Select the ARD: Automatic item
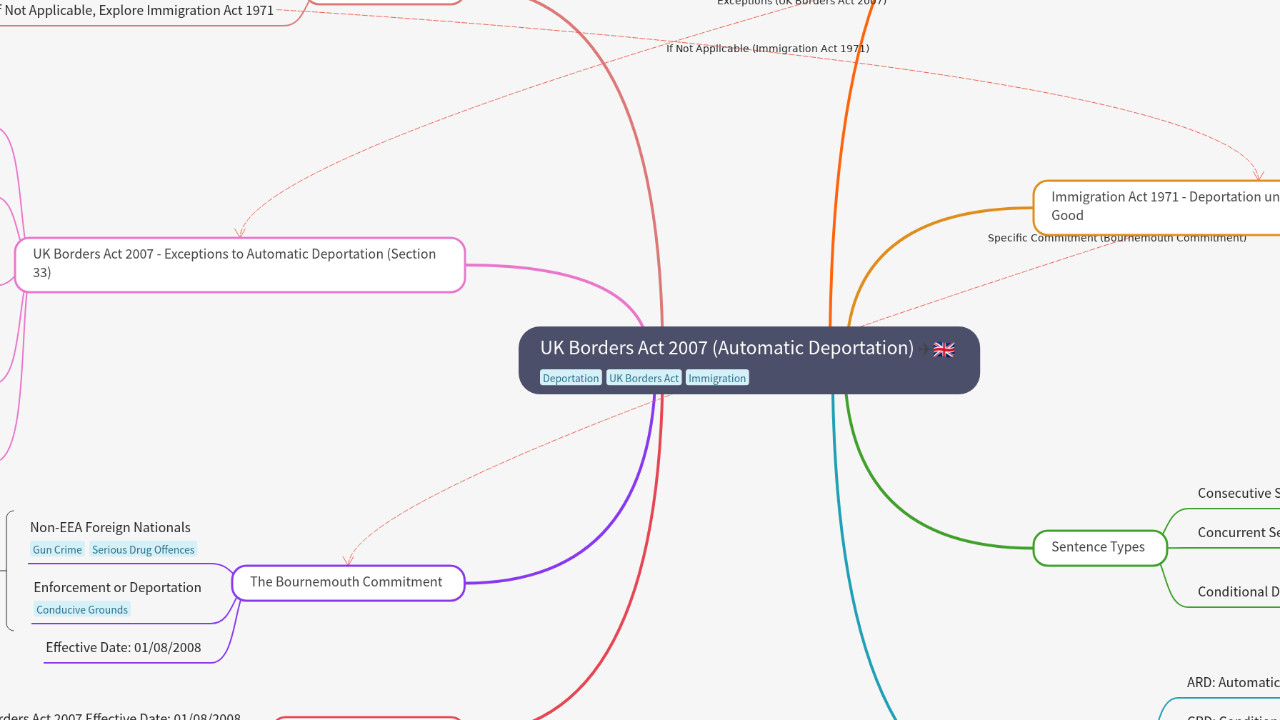Image resolution: width=1280 pixels, height=720 pixels. click(1233, 682)
